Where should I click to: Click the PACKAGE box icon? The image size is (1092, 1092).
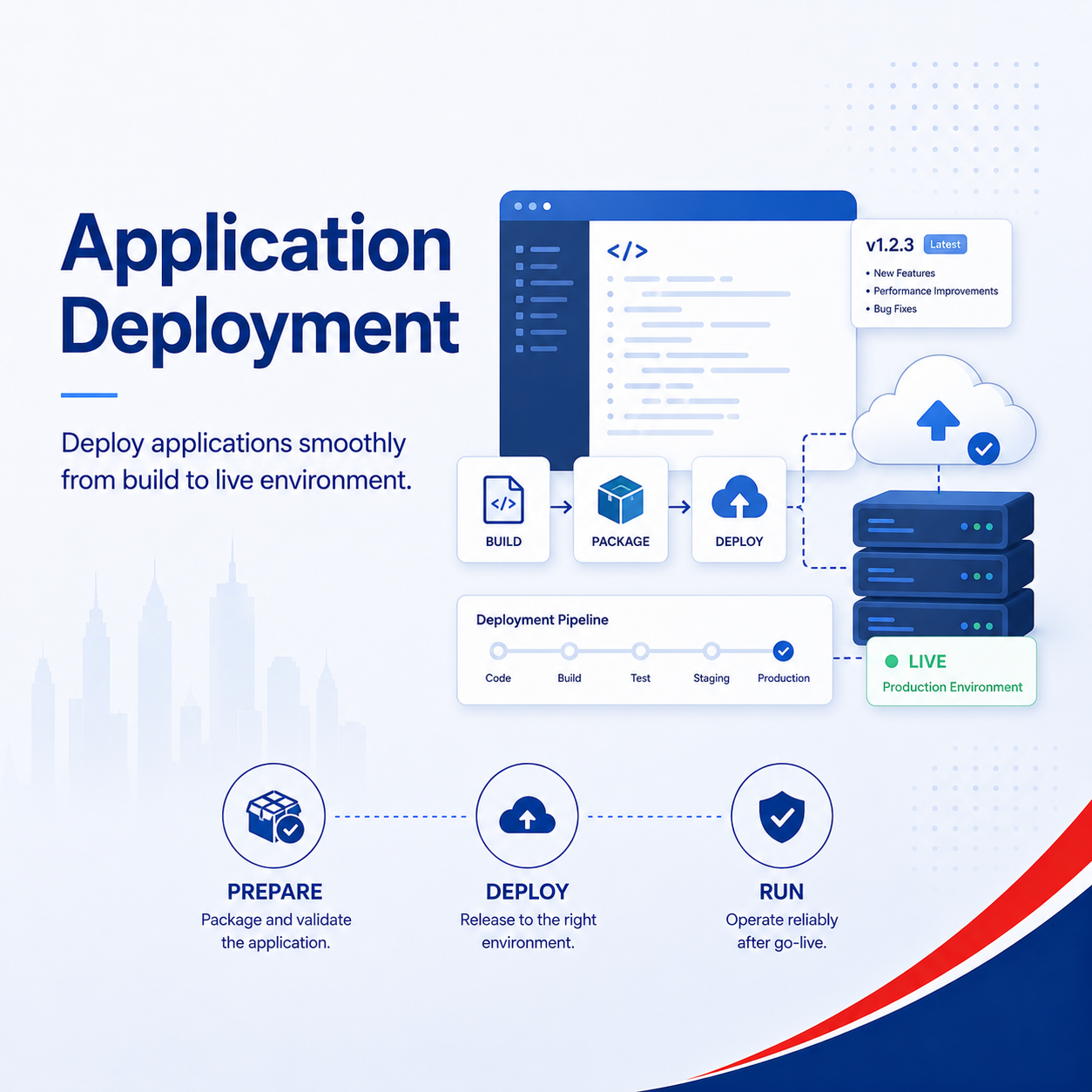click(x=621, y=500)
